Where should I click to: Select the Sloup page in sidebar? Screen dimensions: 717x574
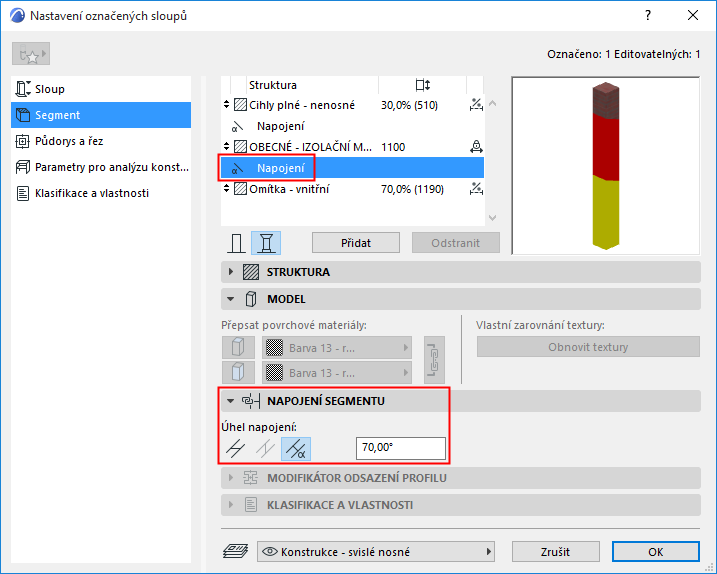click(101, 89)
